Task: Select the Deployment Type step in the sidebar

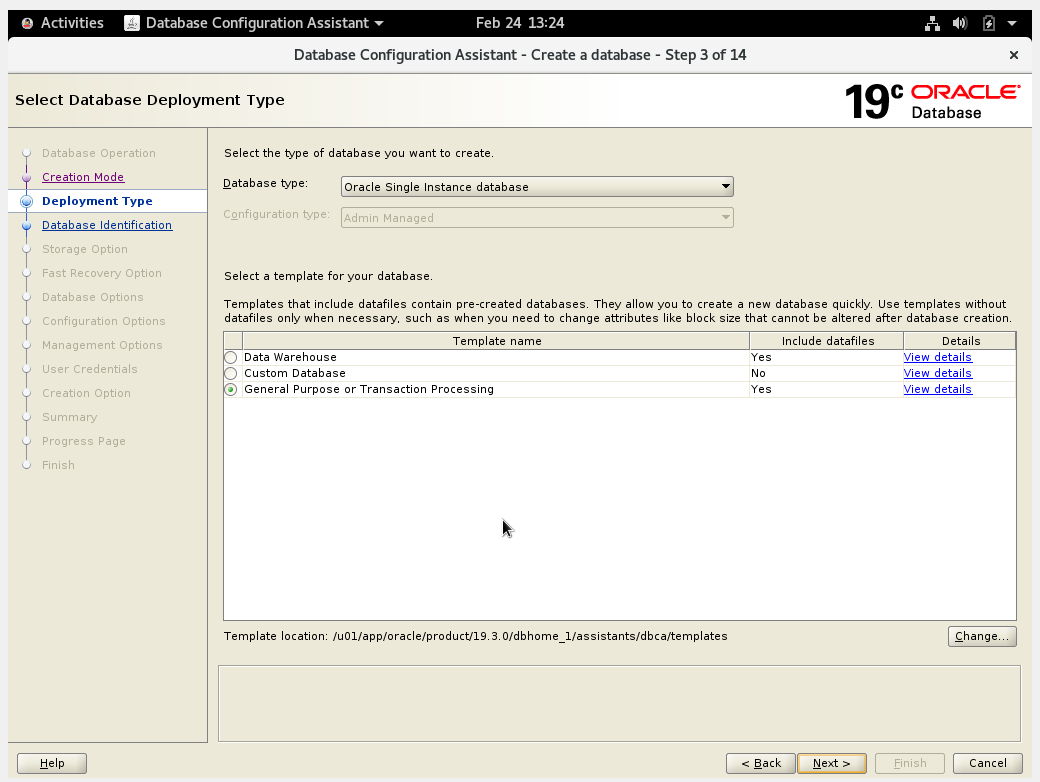Action: pos(97,201)
